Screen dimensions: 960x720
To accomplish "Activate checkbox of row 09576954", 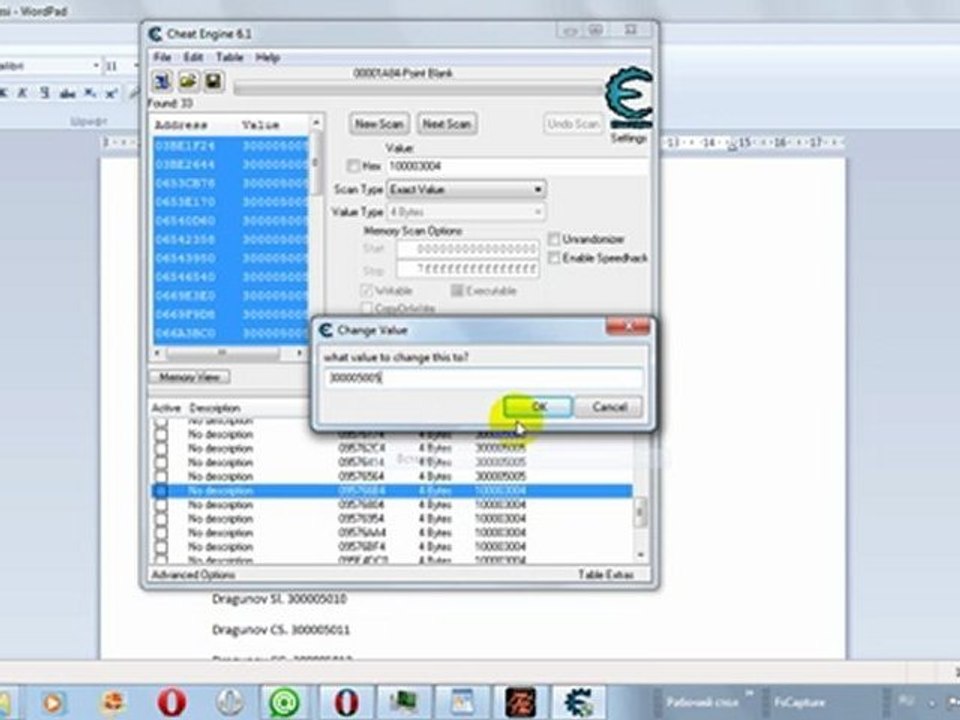I will (x=161, y=519).
